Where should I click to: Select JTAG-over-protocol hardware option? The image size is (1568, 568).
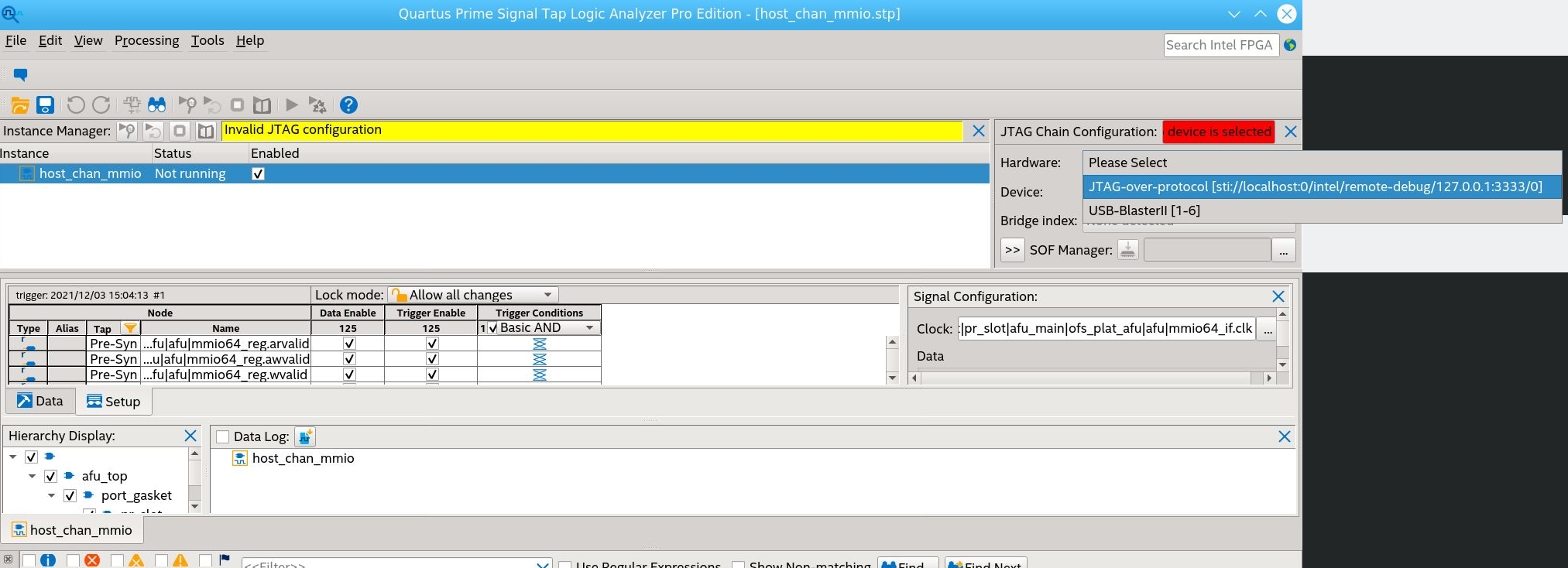(1322, 186)
